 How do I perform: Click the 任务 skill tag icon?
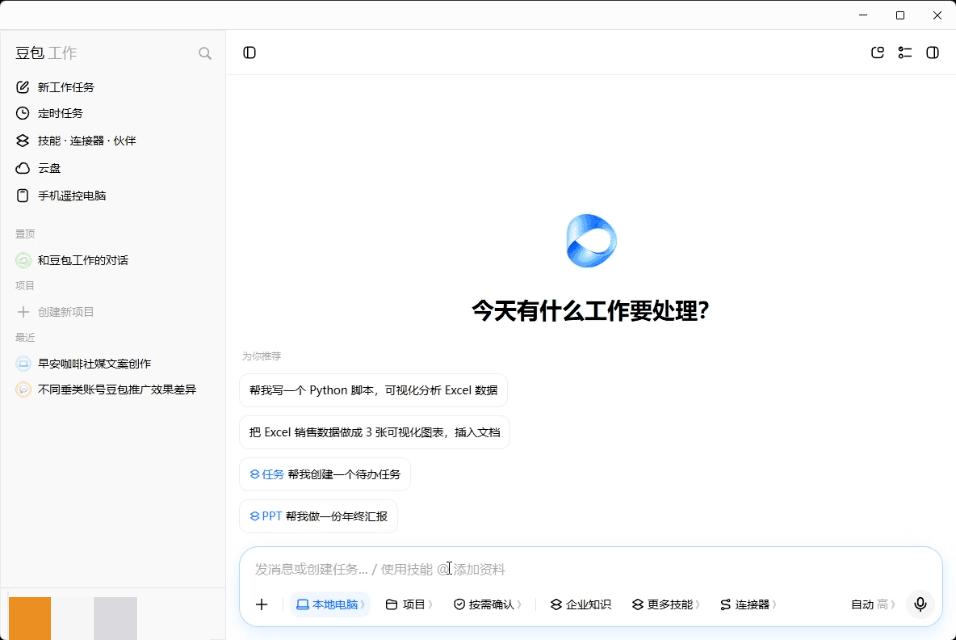click(255, 474)
